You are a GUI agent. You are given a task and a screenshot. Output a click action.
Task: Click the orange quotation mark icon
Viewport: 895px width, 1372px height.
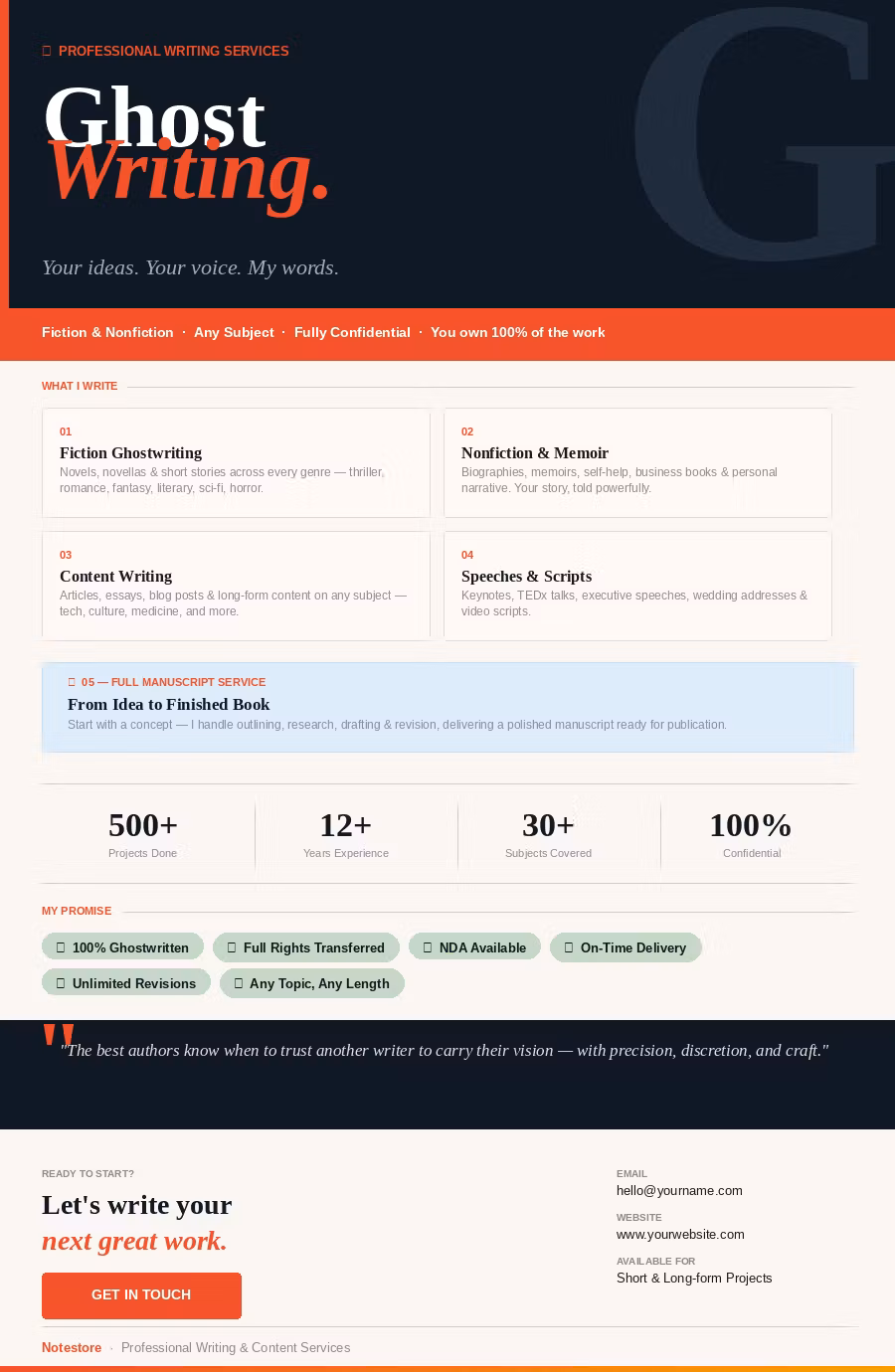(x=58, y=1036)
